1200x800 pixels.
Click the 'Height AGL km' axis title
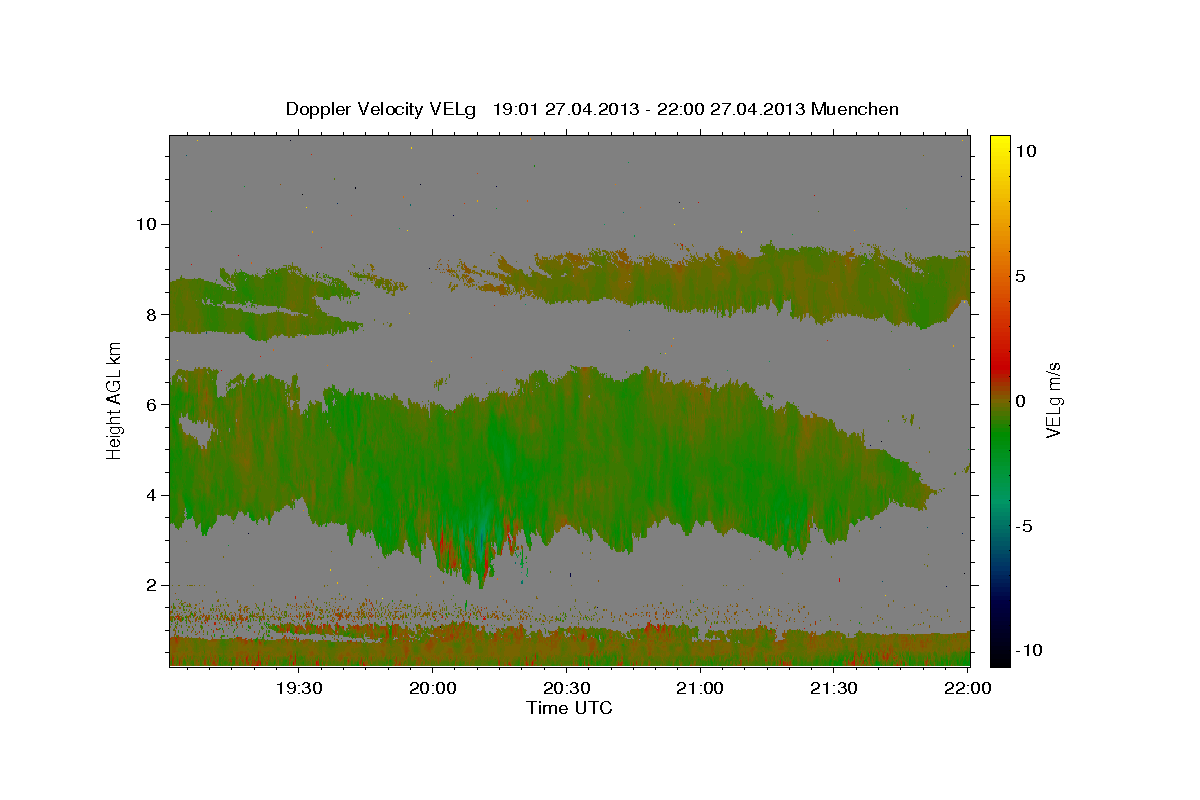click(114, 401)
